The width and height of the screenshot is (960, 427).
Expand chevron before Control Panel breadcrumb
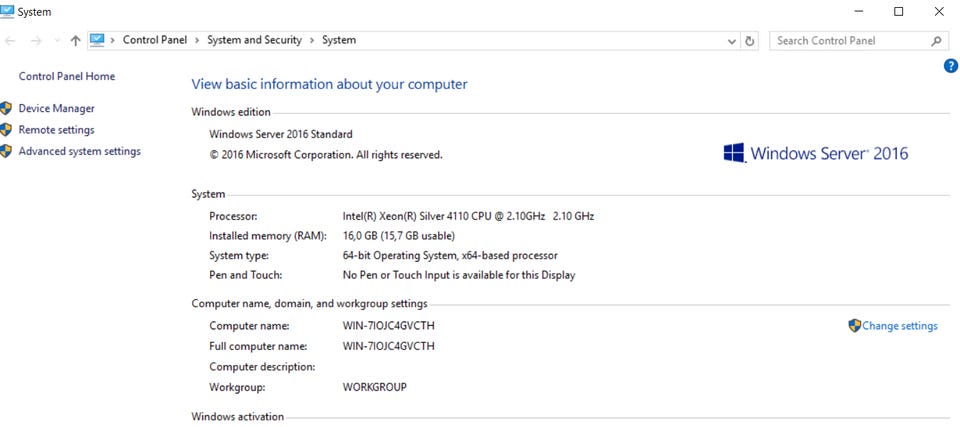point(113,40)
